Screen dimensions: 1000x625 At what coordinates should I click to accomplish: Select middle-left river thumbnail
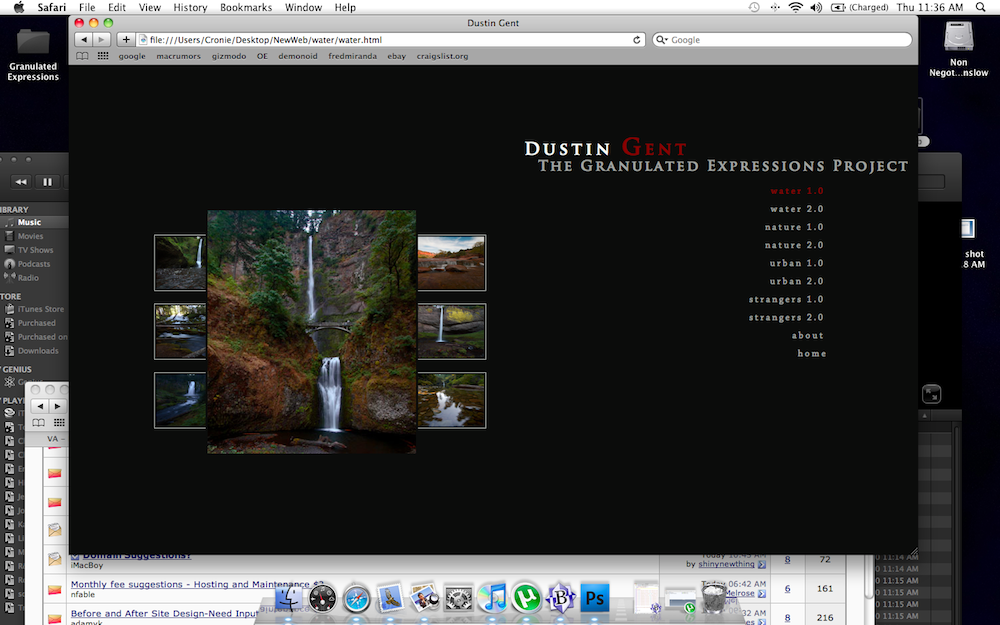pyautogui.click(x=180, y=331)
